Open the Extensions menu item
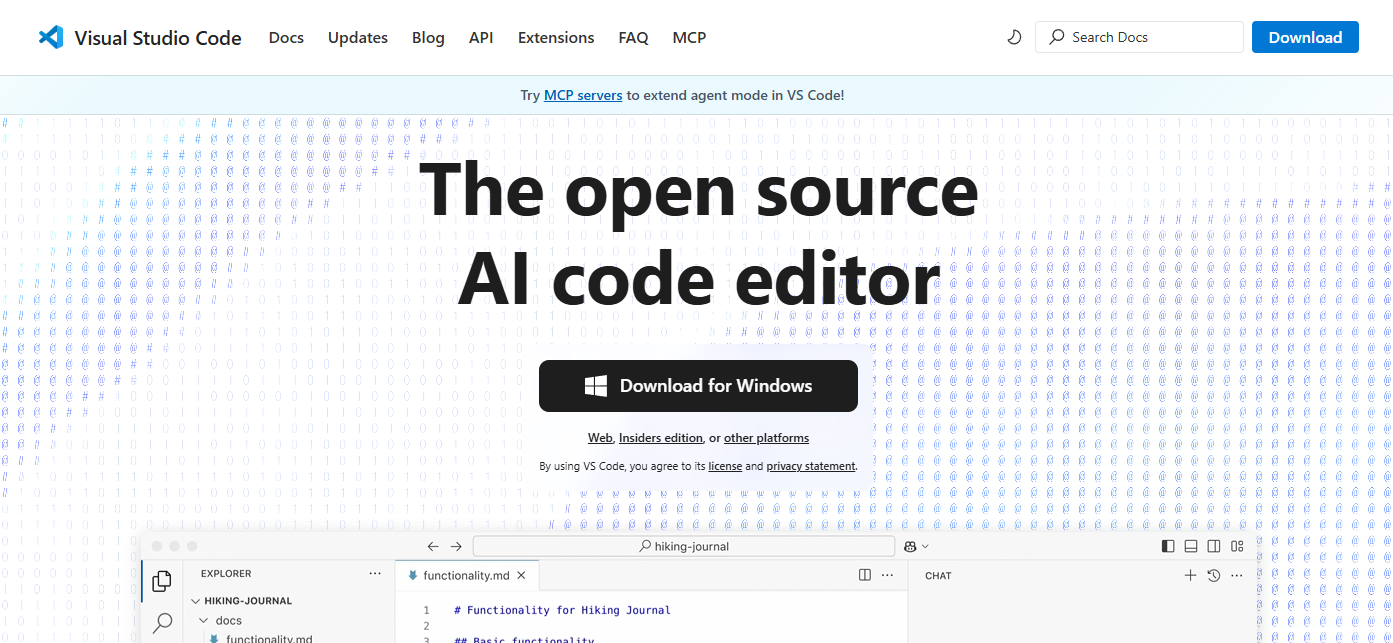This screenshot has height=643, width=1393. [x=556, y=38]
